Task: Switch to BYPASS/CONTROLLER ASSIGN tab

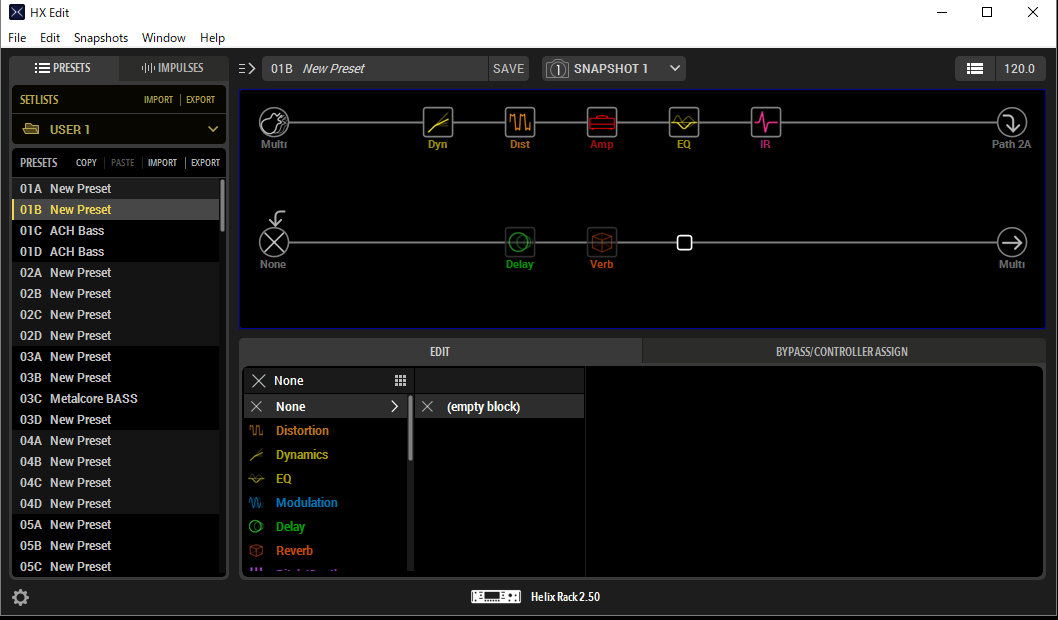Action: point(842,351)
